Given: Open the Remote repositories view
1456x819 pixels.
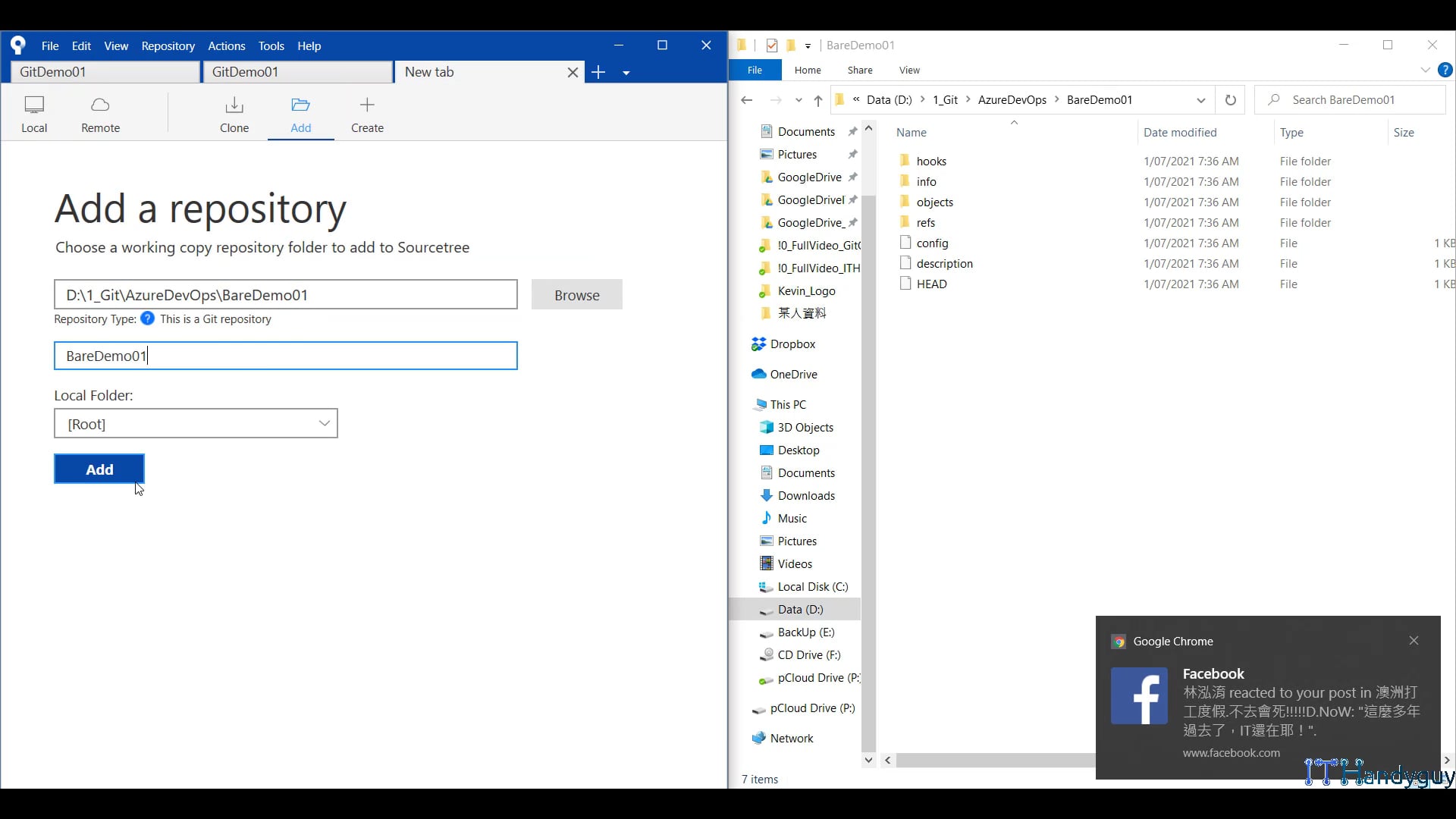Looking at the screenshot, I should 100,114.
